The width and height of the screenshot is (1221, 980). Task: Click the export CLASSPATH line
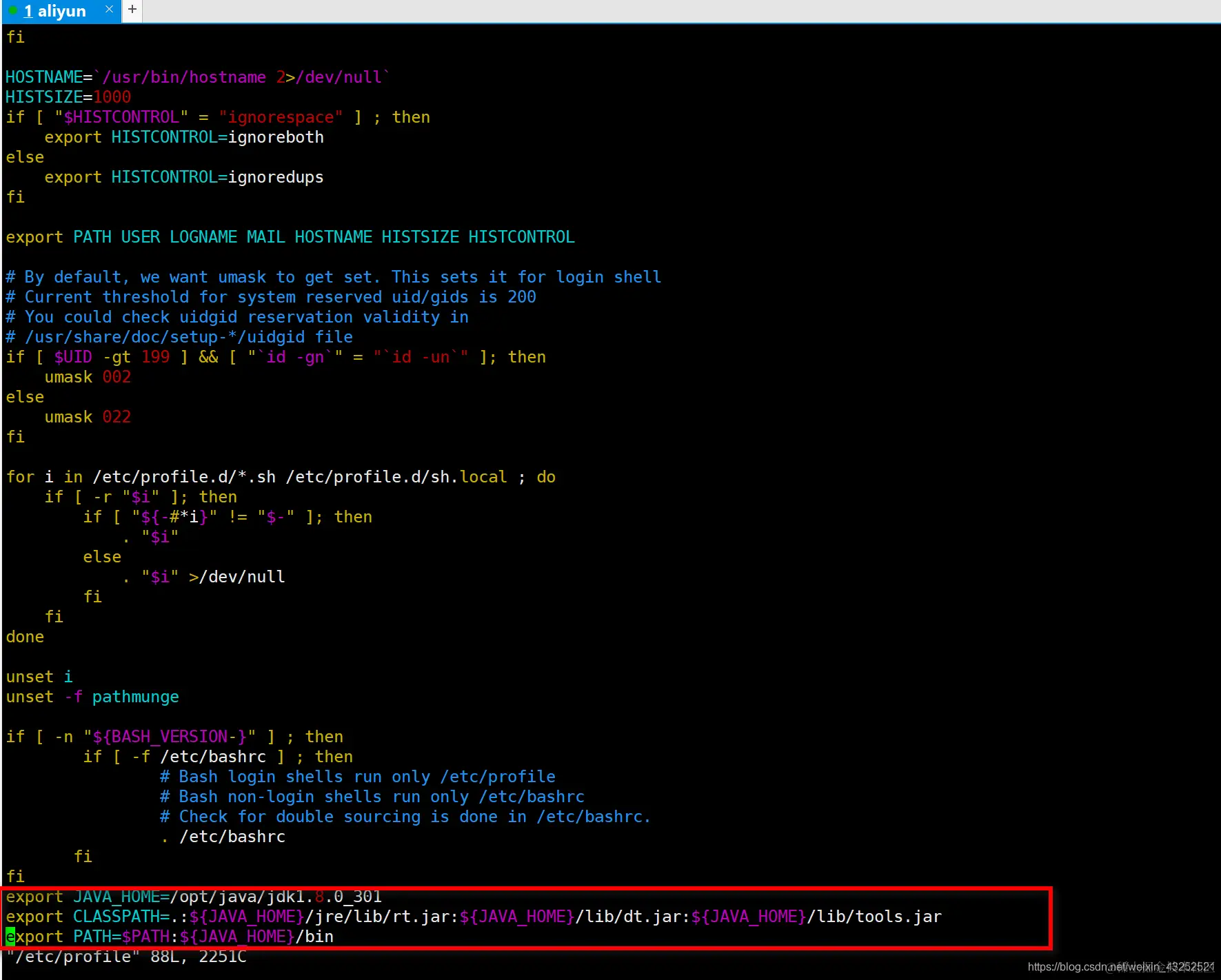click(474, 917)
